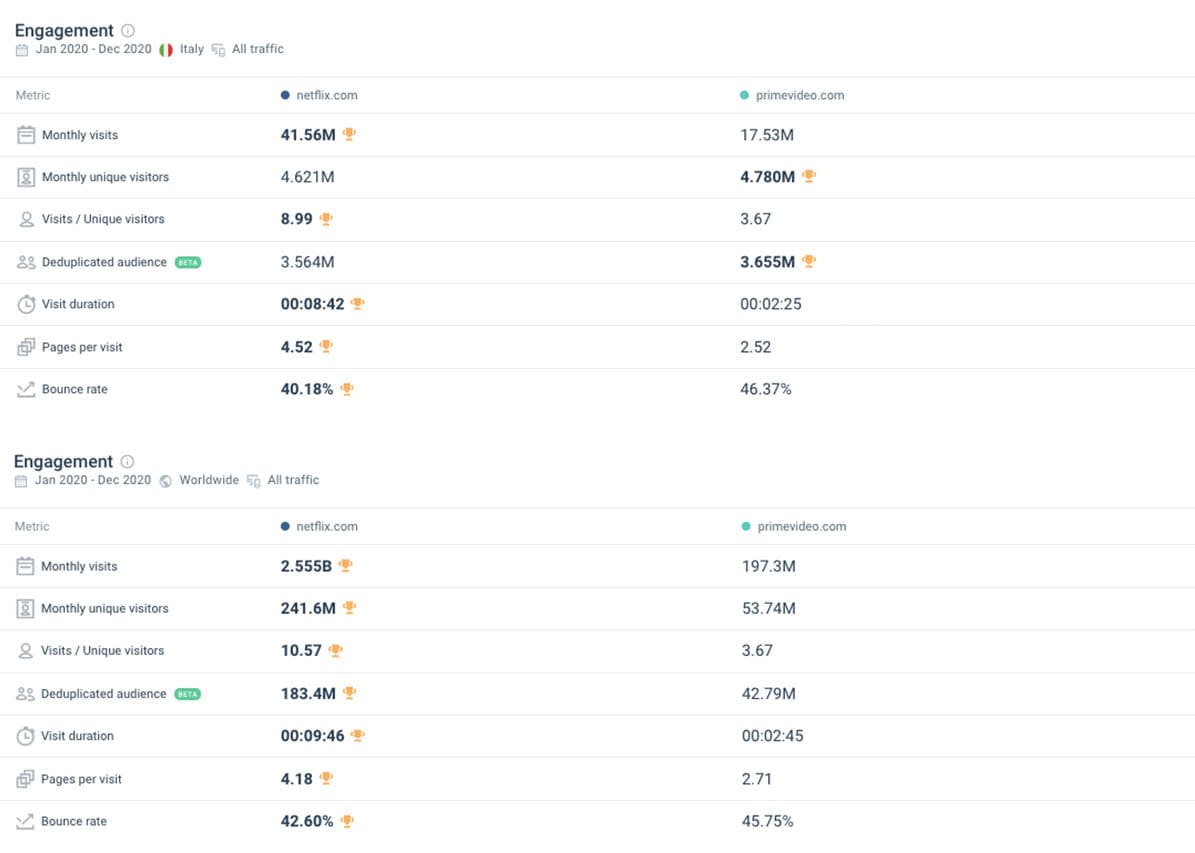Click the traffic devices icon in the Worldwide header
The height and width of the screenshot is (853, 1195).
tap(254, 481)
